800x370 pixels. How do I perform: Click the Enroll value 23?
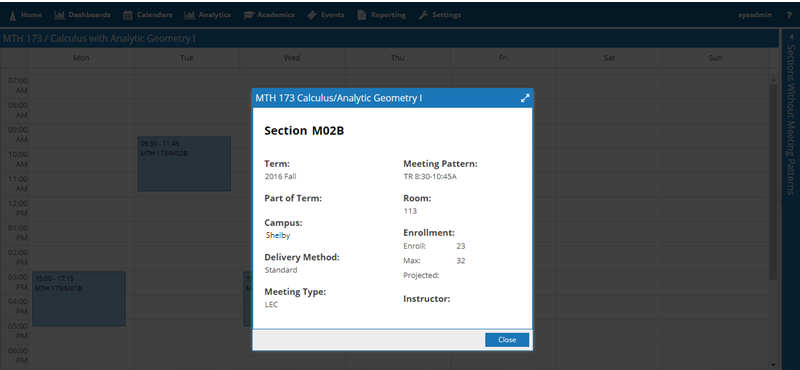[x=461, y=246]
